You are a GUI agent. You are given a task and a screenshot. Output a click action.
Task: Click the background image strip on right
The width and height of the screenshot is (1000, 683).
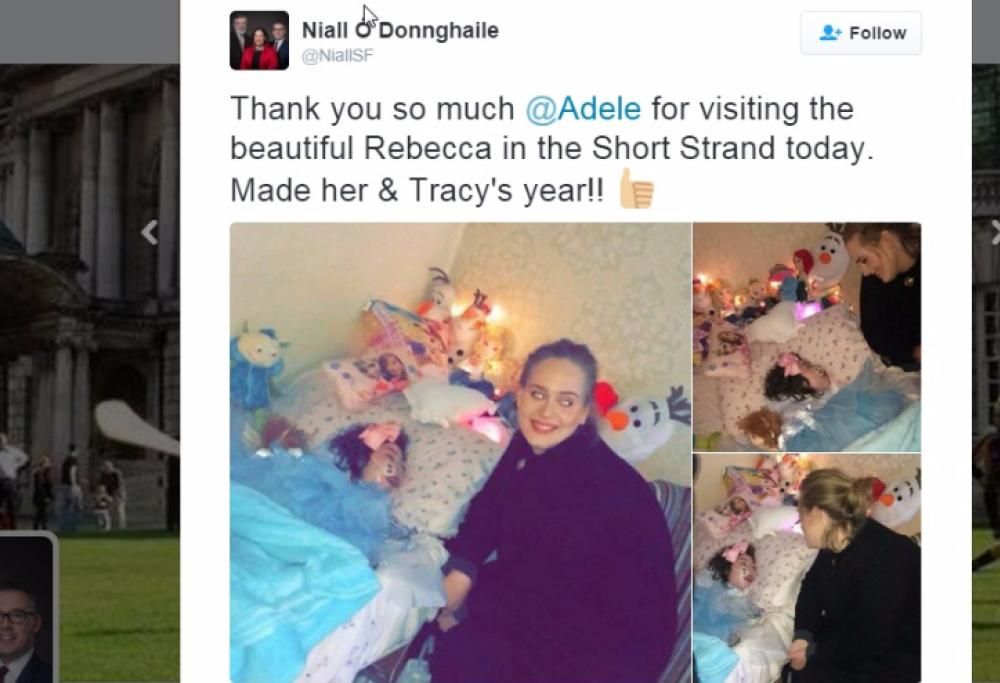pos(986,373)
